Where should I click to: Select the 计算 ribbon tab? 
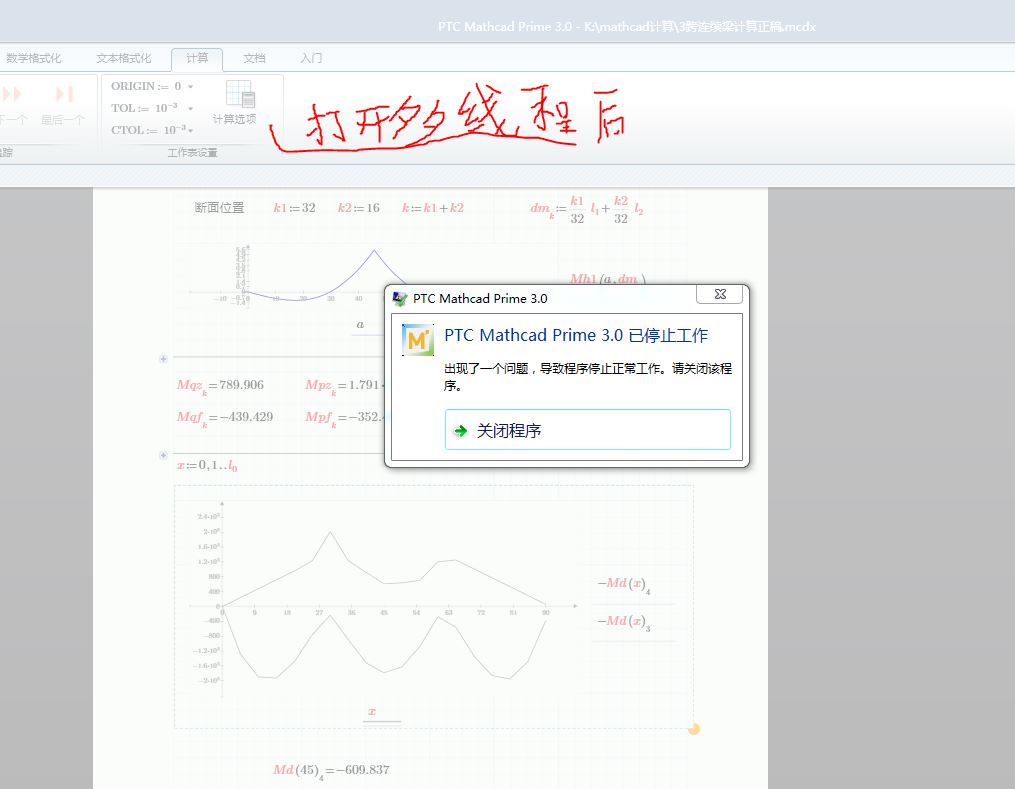pos(197,59)
